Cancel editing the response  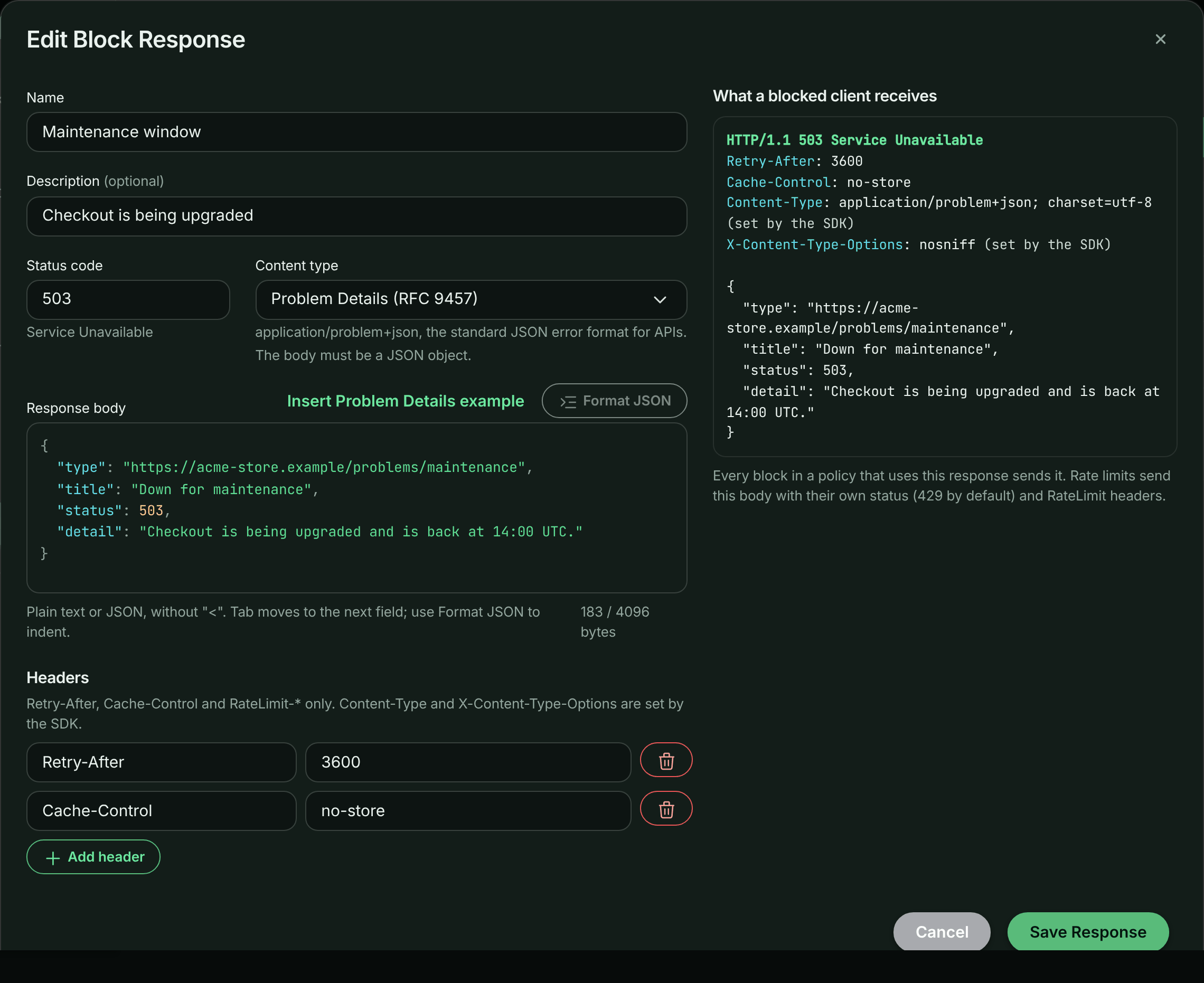point(942,931)
